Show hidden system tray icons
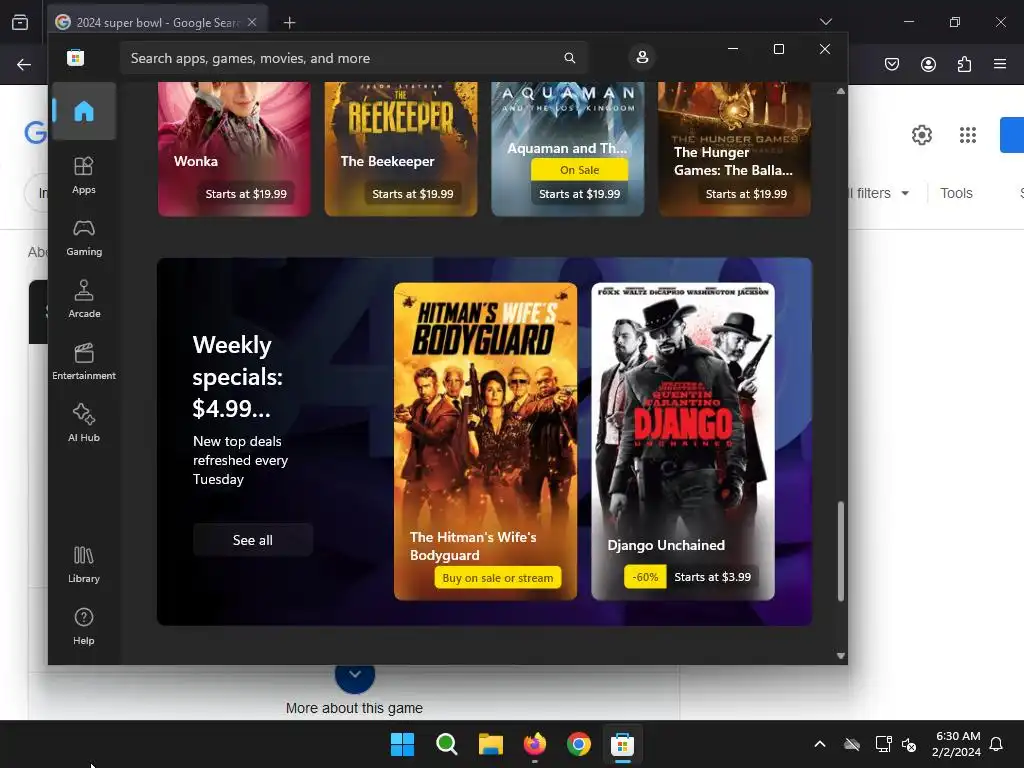1024x768 pixels. tap(820, 744)
